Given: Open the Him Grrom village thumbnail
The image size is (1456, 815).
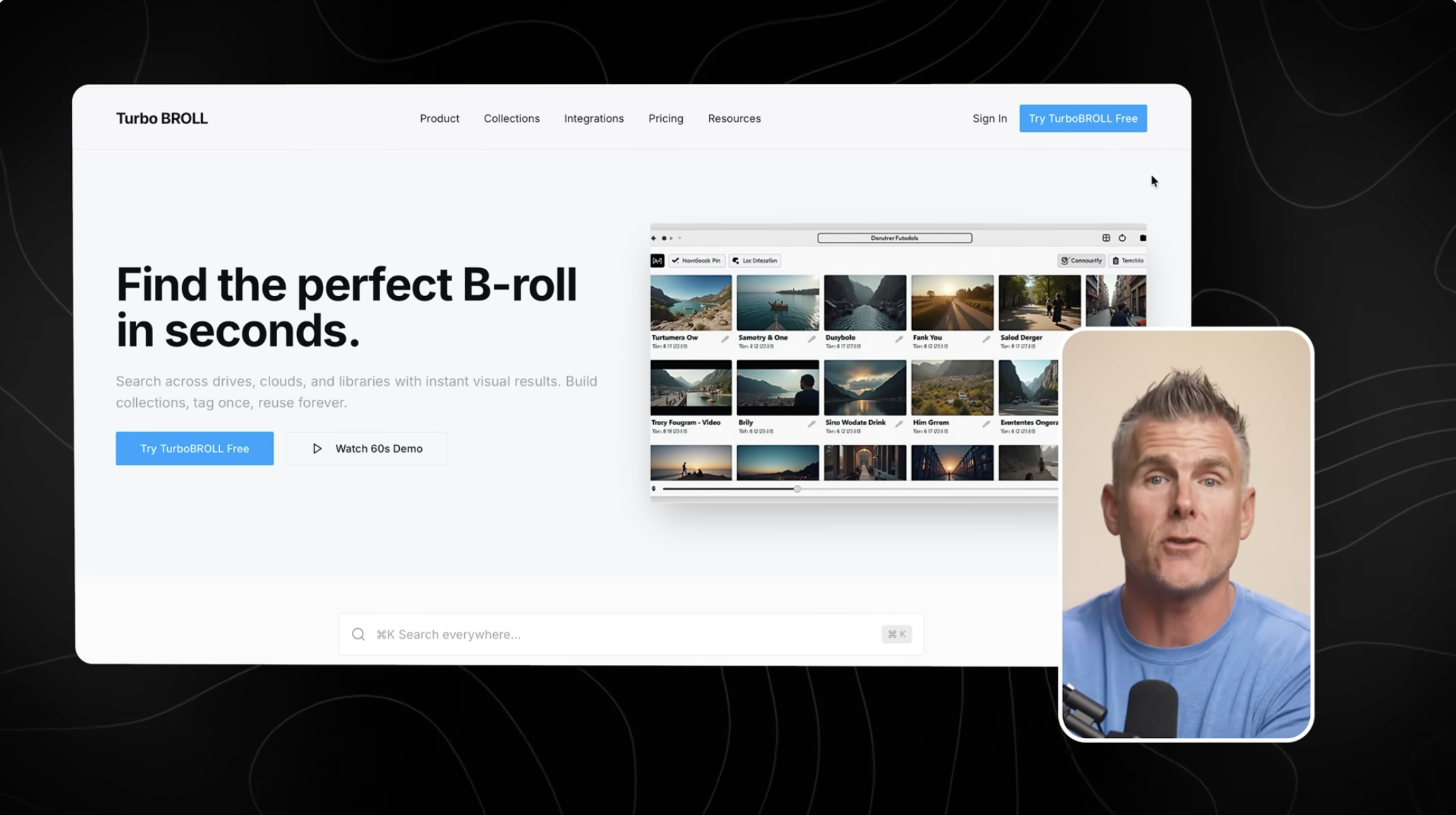Looking at the screenshot, I should [x=952, y=388].
